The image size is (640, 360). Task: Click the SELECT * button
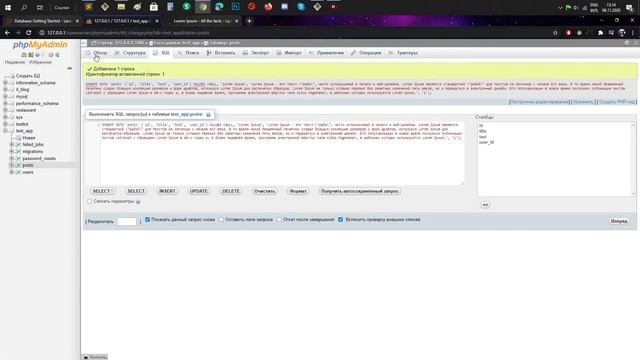pos(102,191)
